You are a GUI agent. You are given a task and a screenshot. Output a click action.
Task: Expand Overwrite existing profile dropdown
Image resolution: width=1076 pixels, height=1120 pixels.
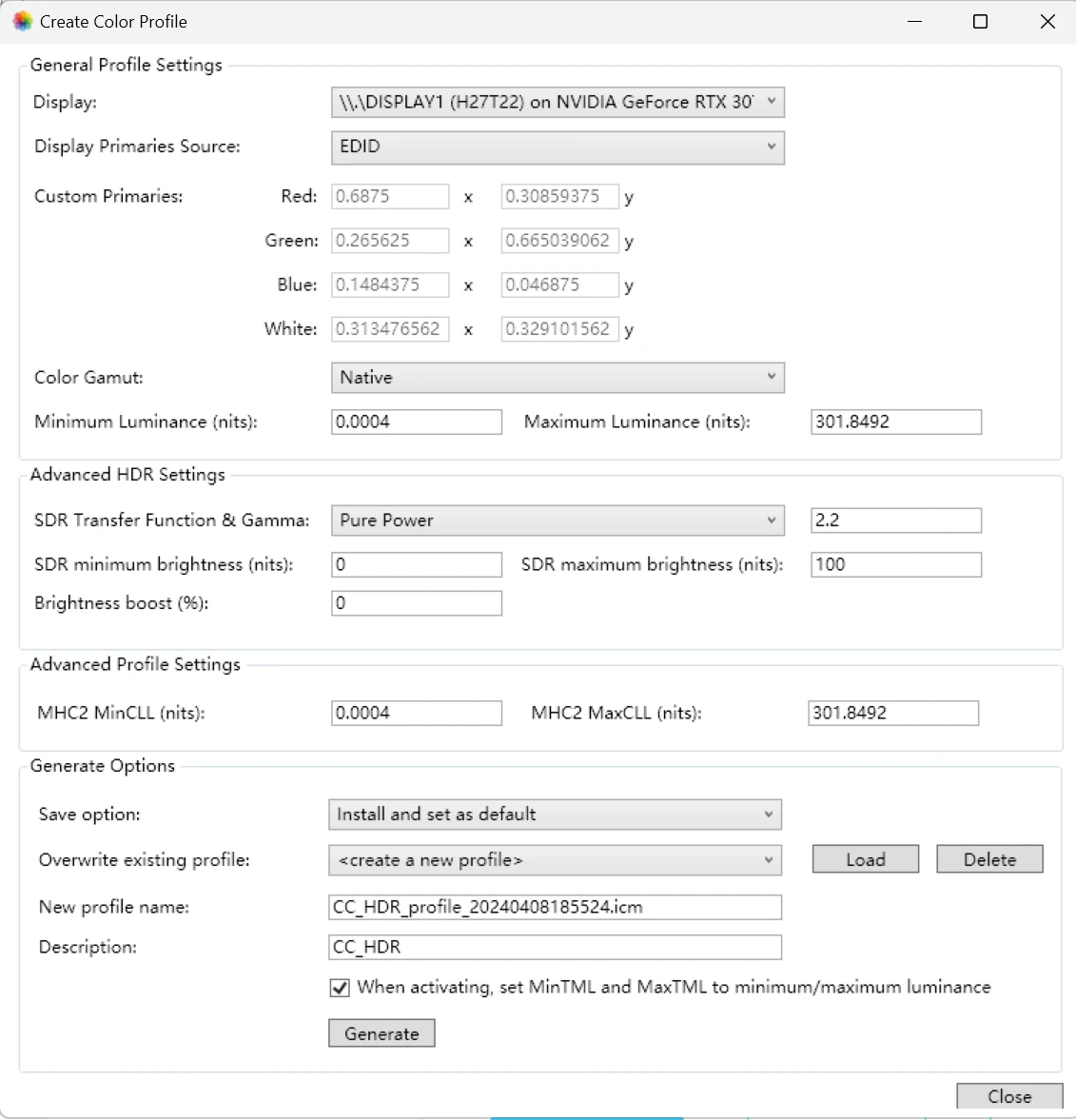click(555, 860)
